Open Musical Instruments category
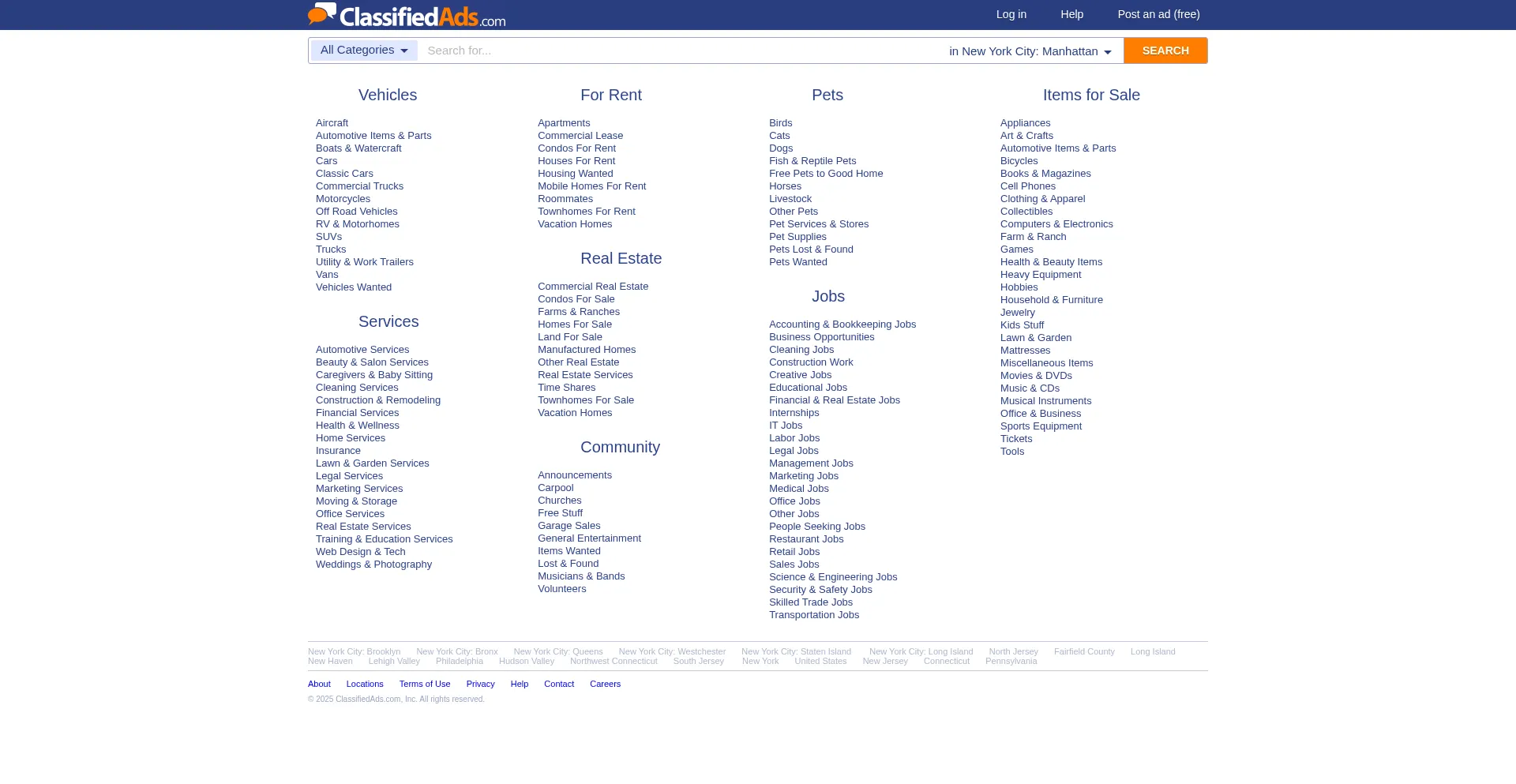Image resolution: width=1516 pixels, height=784 pixels. coord(1046,401)
